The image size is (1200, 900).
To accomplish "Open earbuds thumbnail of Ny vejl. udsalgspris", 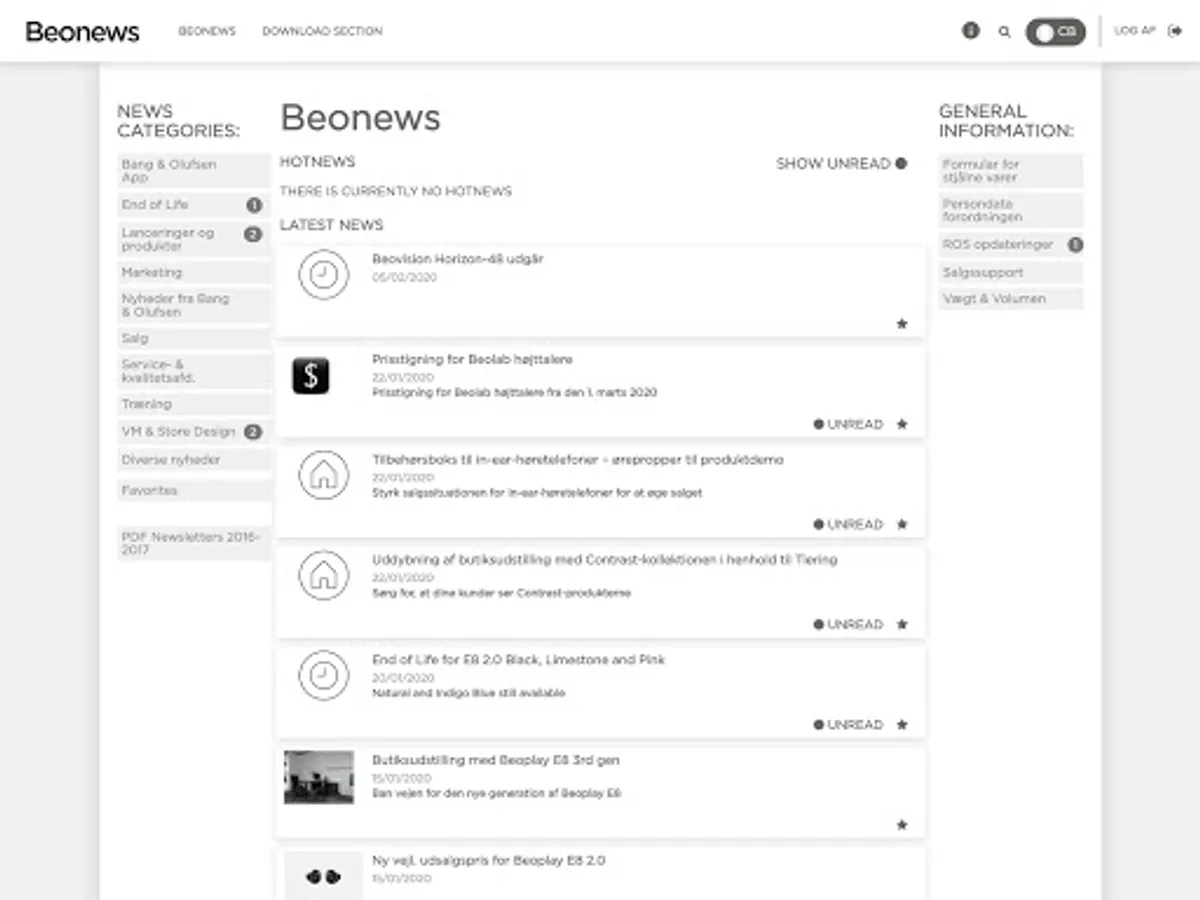I will coord(322,877).
